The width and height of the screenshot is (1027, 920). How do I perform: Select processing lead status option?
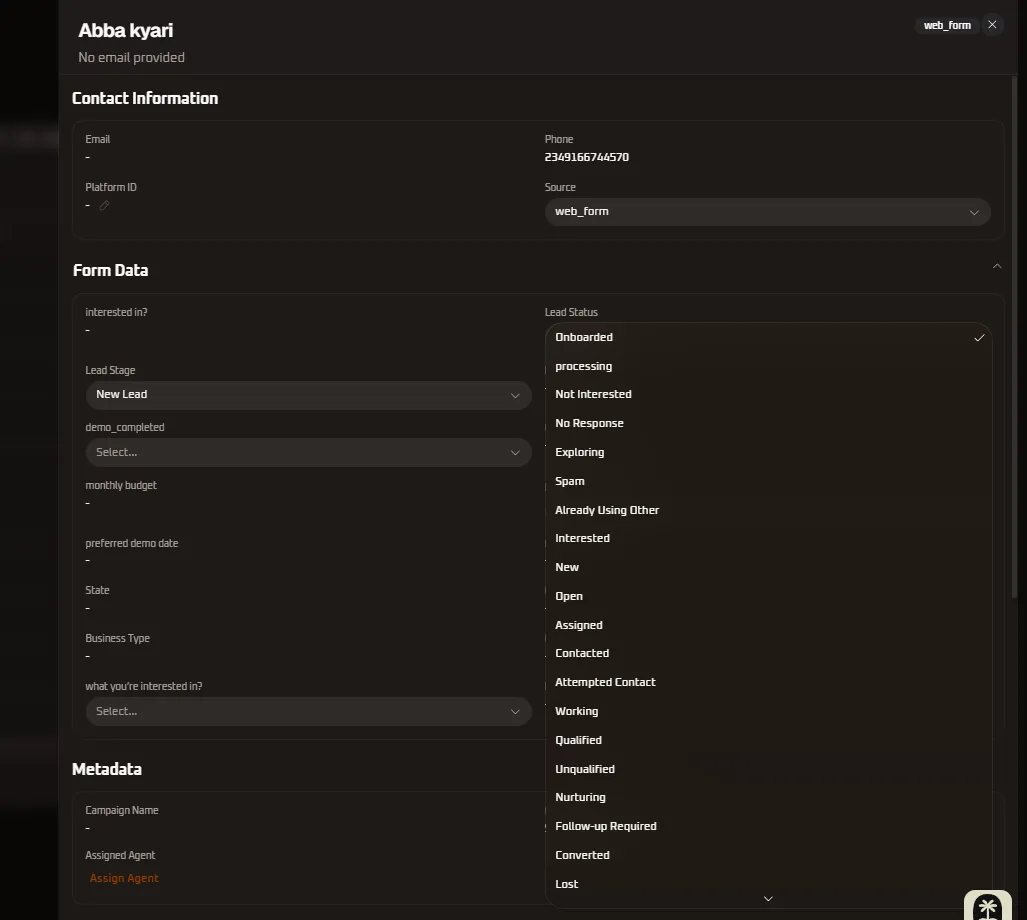(x=768, y=366)
